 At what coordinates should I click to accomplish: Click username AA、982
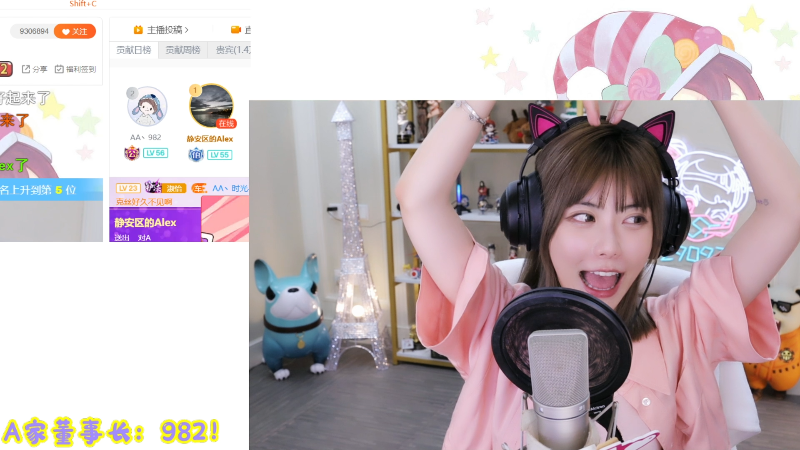(x=146, y=137)
